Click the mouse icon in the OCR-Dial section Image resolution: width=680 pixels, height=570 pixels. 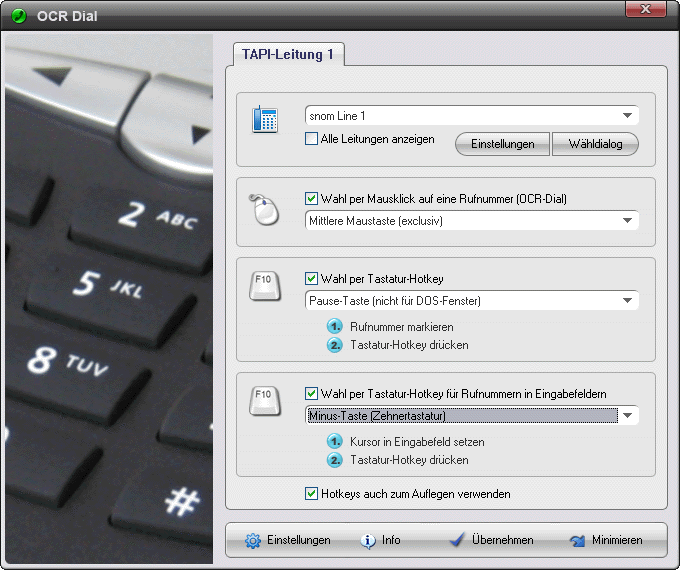point(264,211)
